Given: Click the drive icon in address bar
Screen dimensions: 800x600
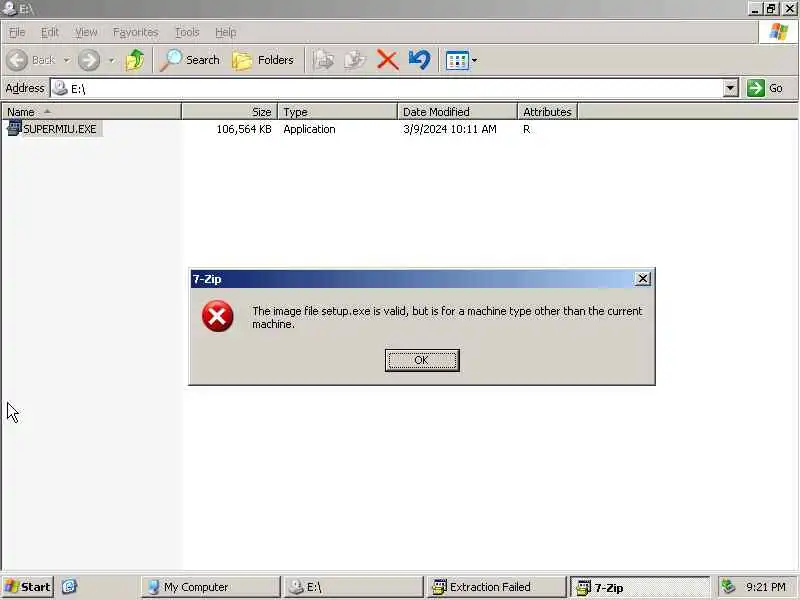Looking at the screenshot, I should [60, 88].
